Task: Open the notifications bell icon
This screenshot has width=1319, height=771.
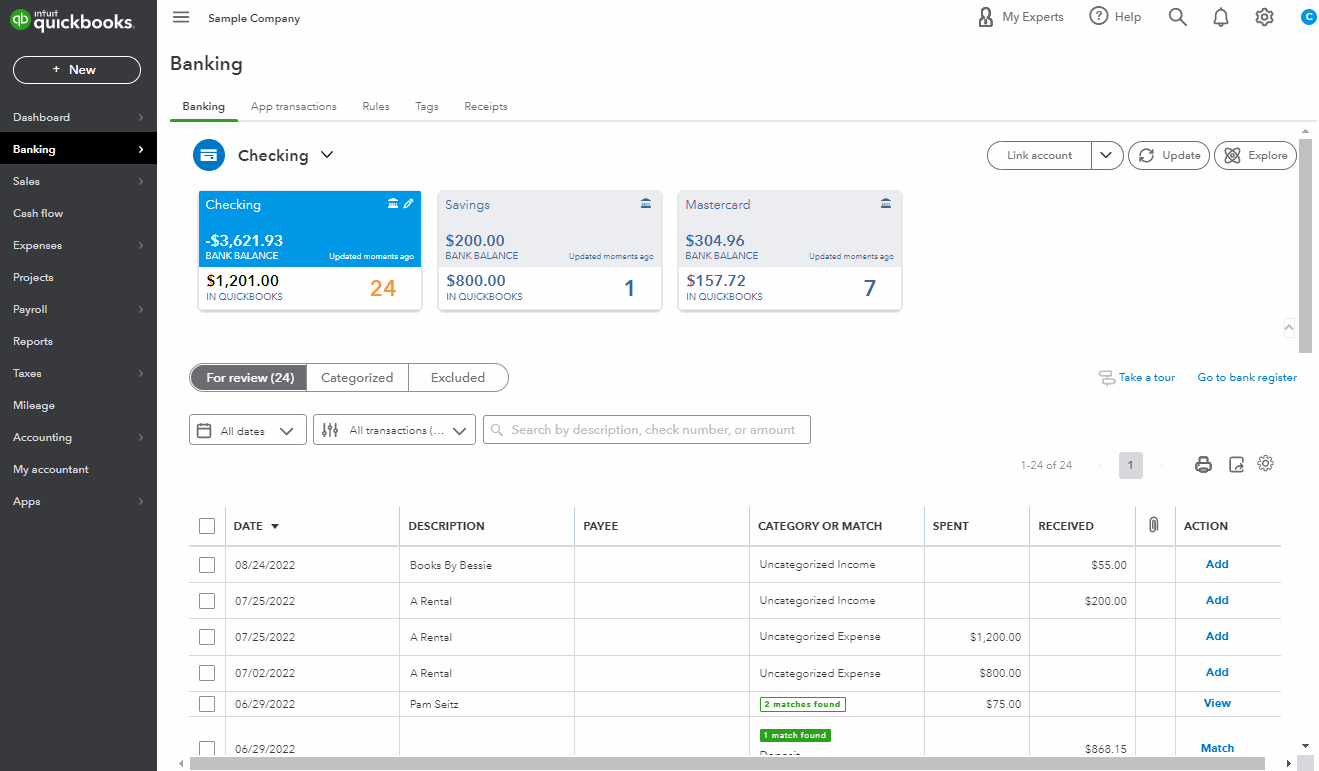Action: [x=1221, y=17]
